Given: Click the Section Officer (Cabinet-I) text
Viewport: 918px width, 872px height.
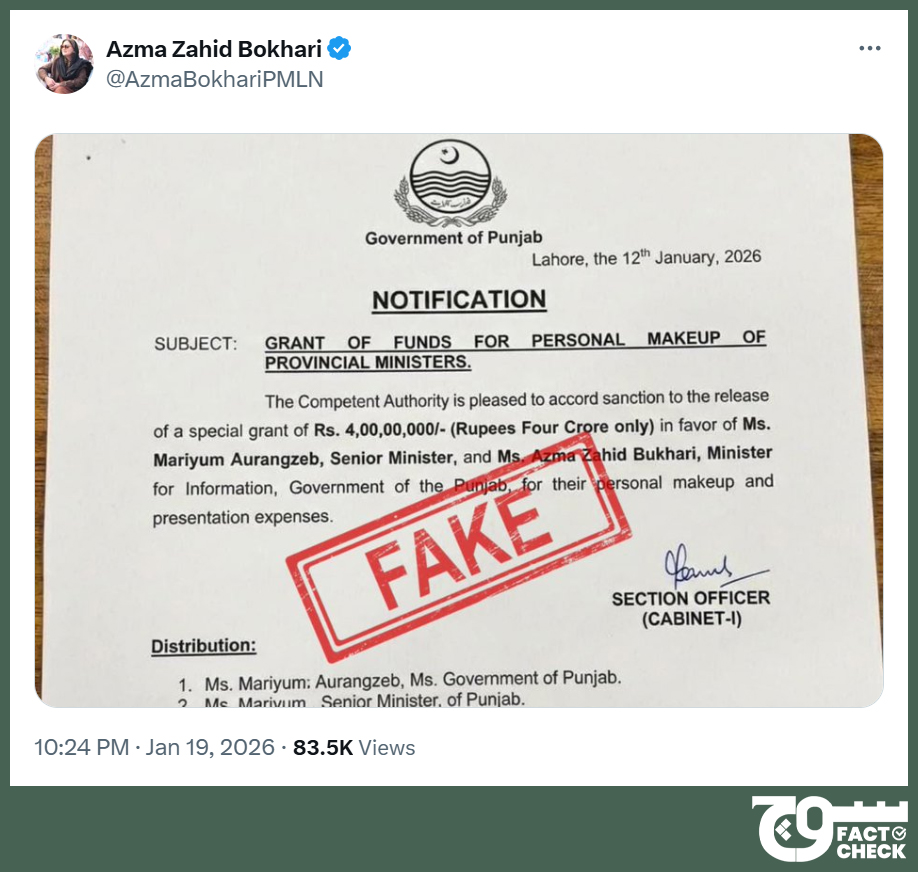Looking at the screenshot, I should coord(691,608).
